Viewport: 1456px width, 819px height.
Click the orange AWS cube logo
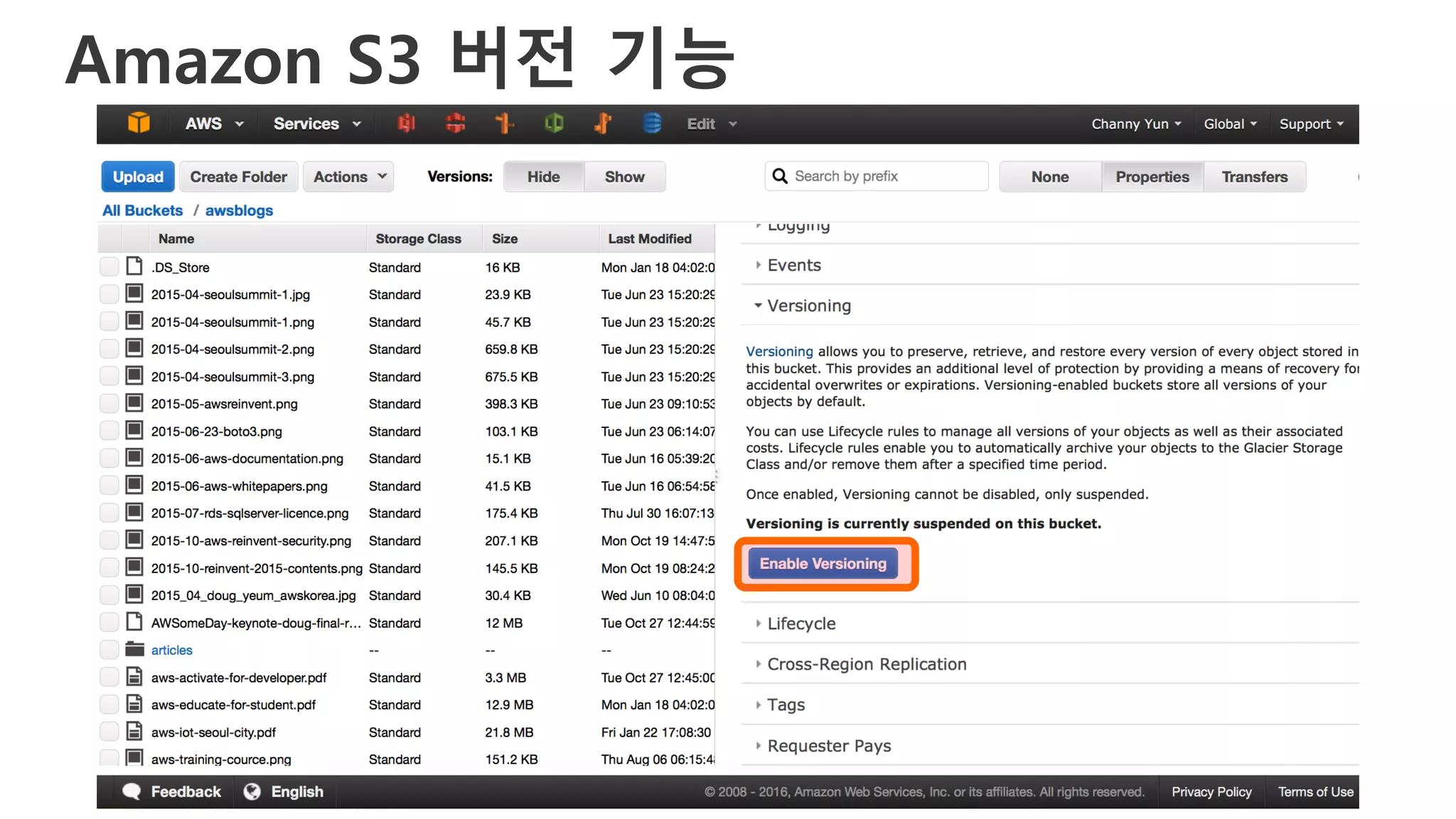139,124
